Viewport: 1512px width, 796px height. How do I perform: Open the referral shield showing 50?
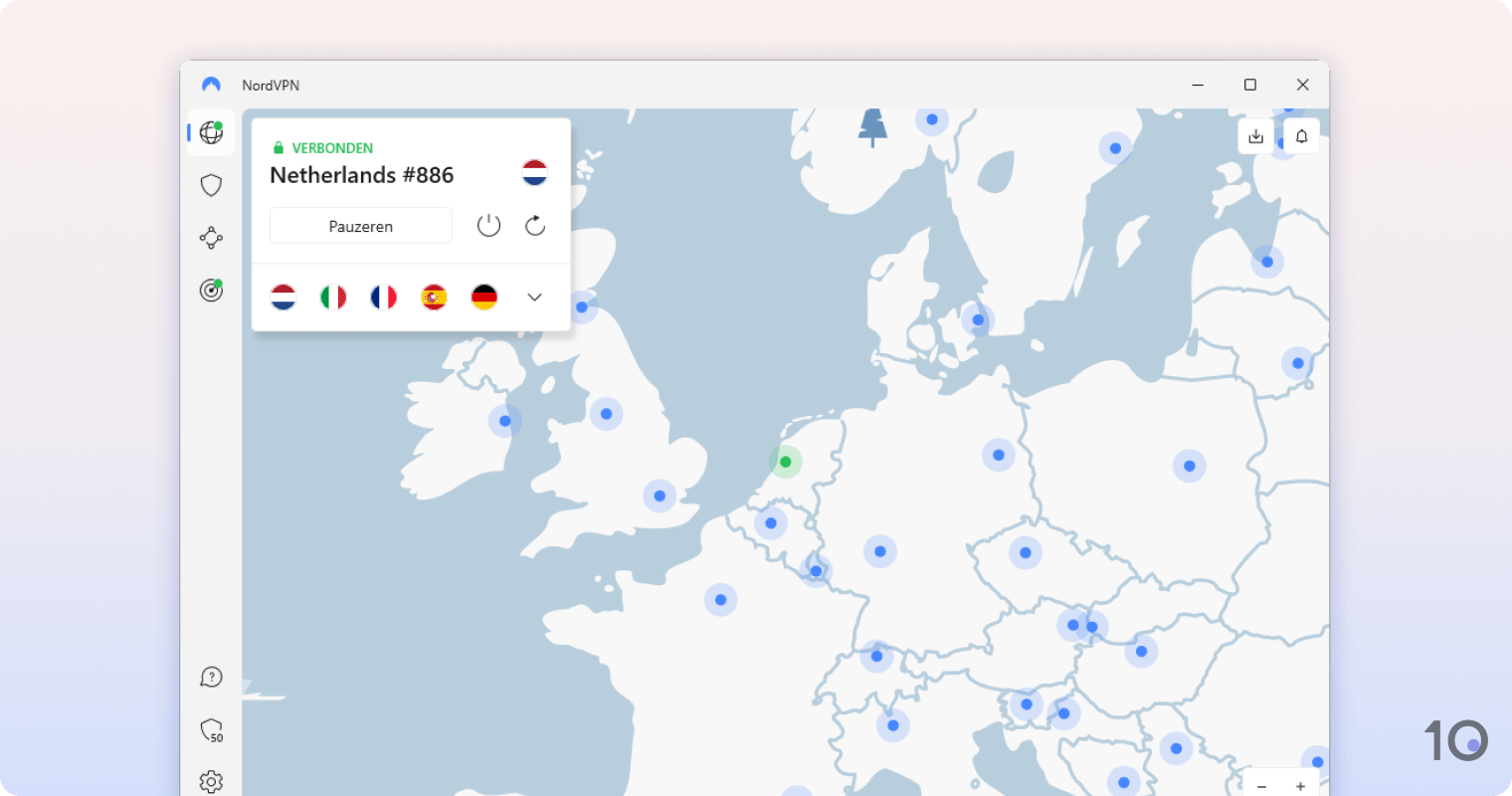click(x=210, y=729)
